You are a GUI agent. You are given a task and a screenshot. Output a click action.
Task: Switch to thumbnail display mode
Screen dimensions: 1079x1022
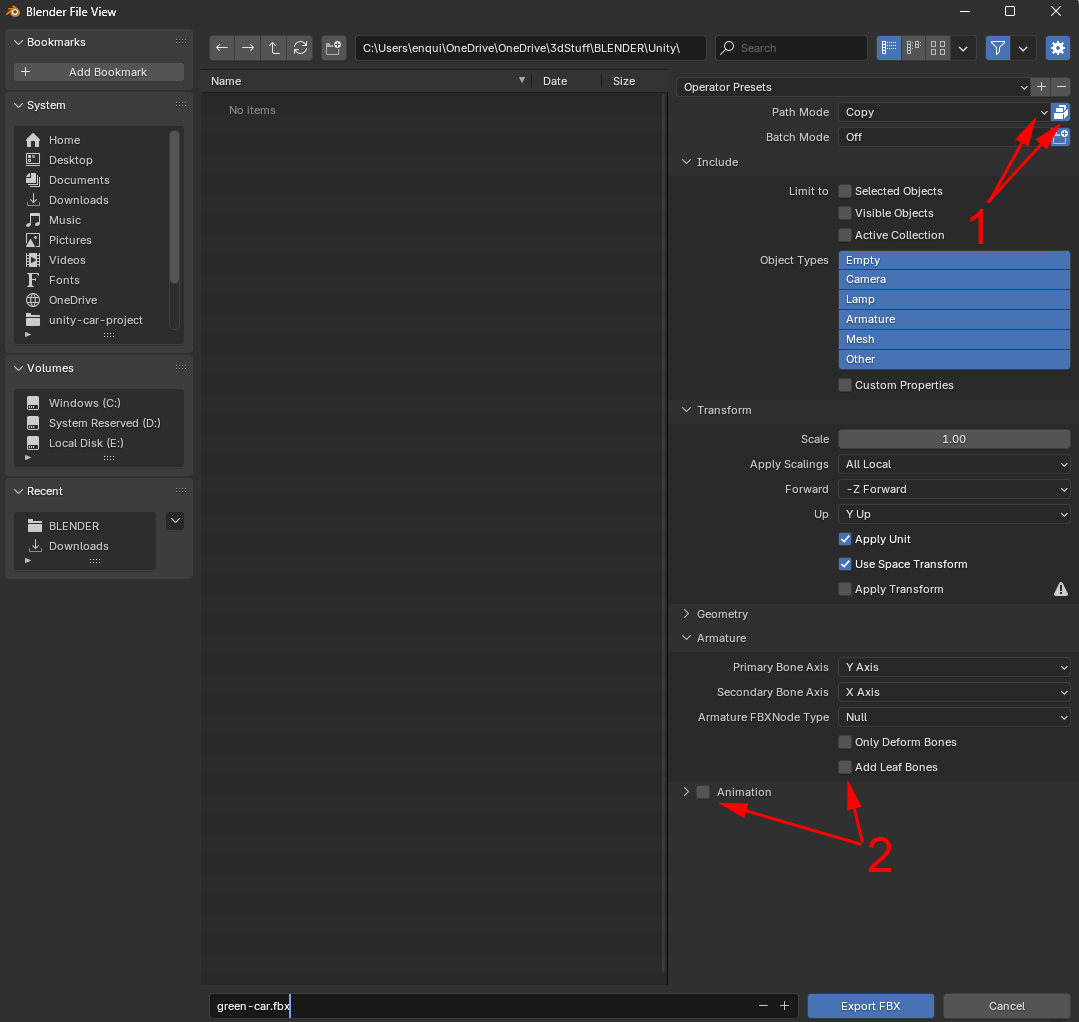click(938, 48)
